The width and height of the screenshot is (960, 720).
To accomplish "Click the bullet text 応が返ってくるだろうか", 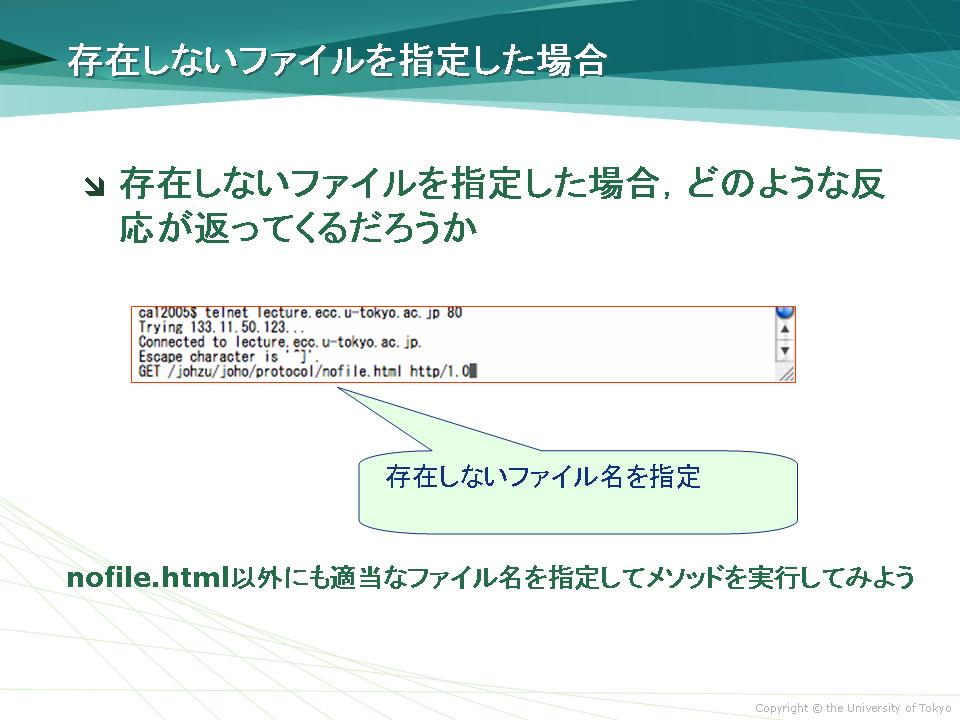I will tap(298, 229).
